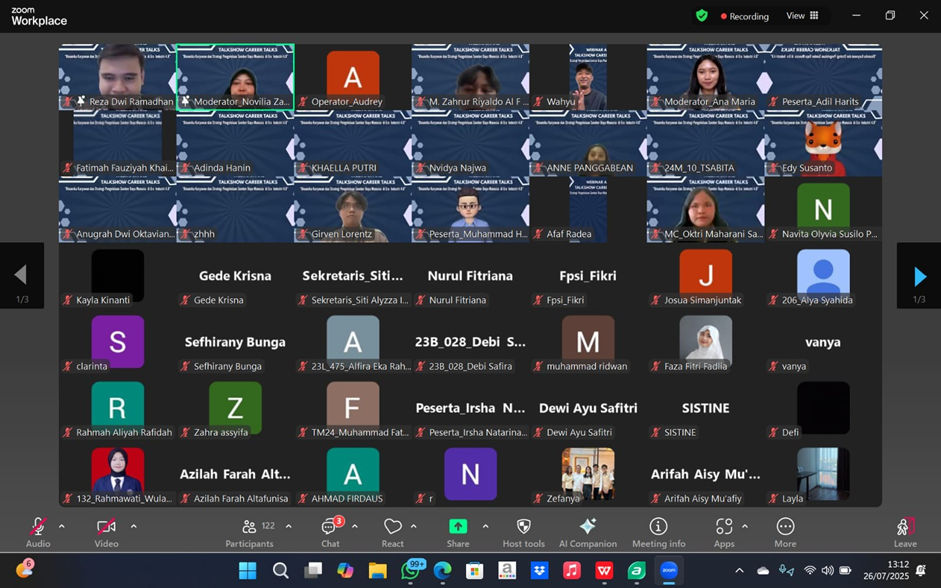The image size is (941, 588).
Task: Expand audio options arrow next to Audio
Action: pos(61,526)
